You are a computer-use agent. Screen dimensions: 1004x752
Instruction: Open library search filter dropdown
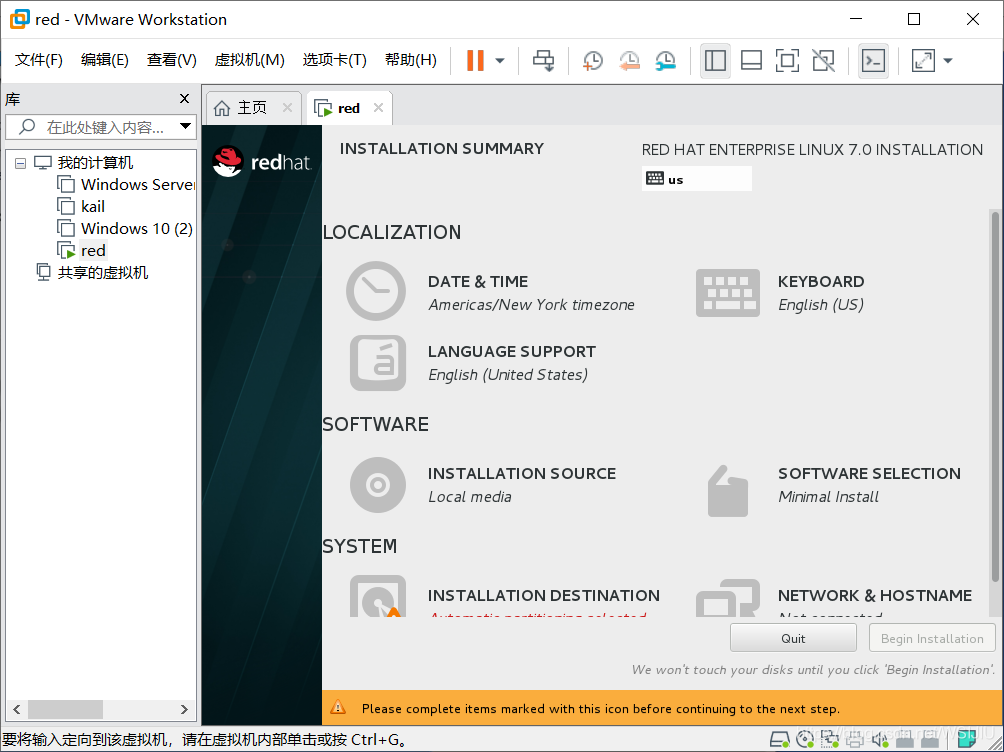(x=185, y=126)
